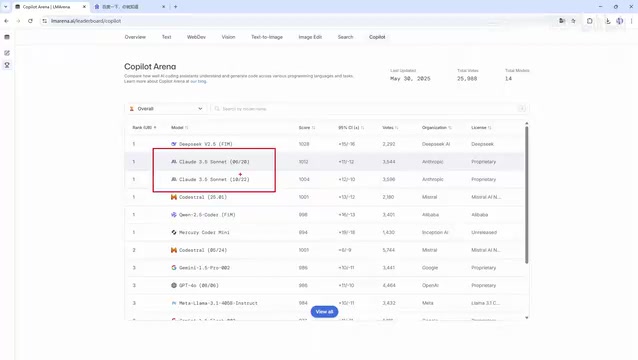Click the Qwen-2.5-Coder (FIM) model name

click(207, 215)
